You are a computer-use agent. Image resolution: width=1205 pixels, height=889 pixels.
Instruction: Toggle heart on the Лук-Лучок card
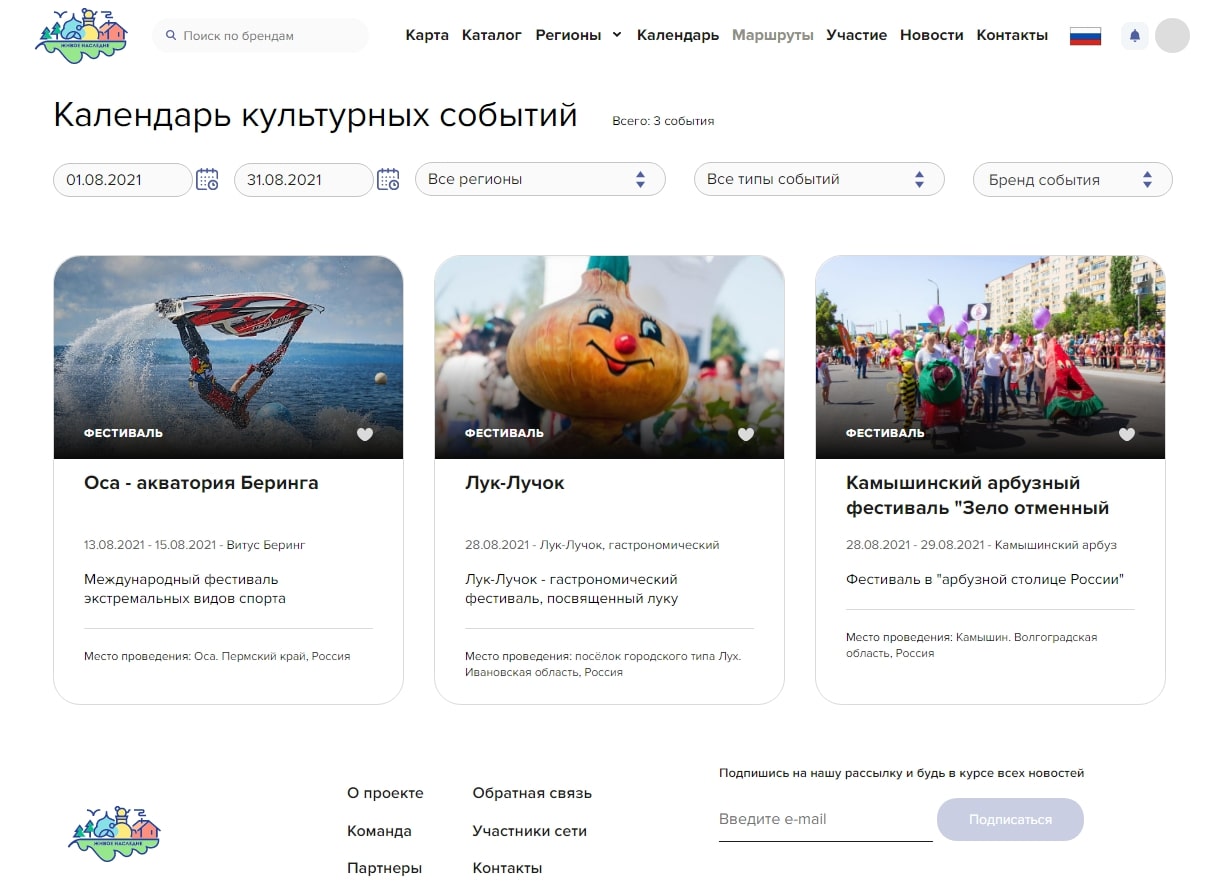[746, 434]
